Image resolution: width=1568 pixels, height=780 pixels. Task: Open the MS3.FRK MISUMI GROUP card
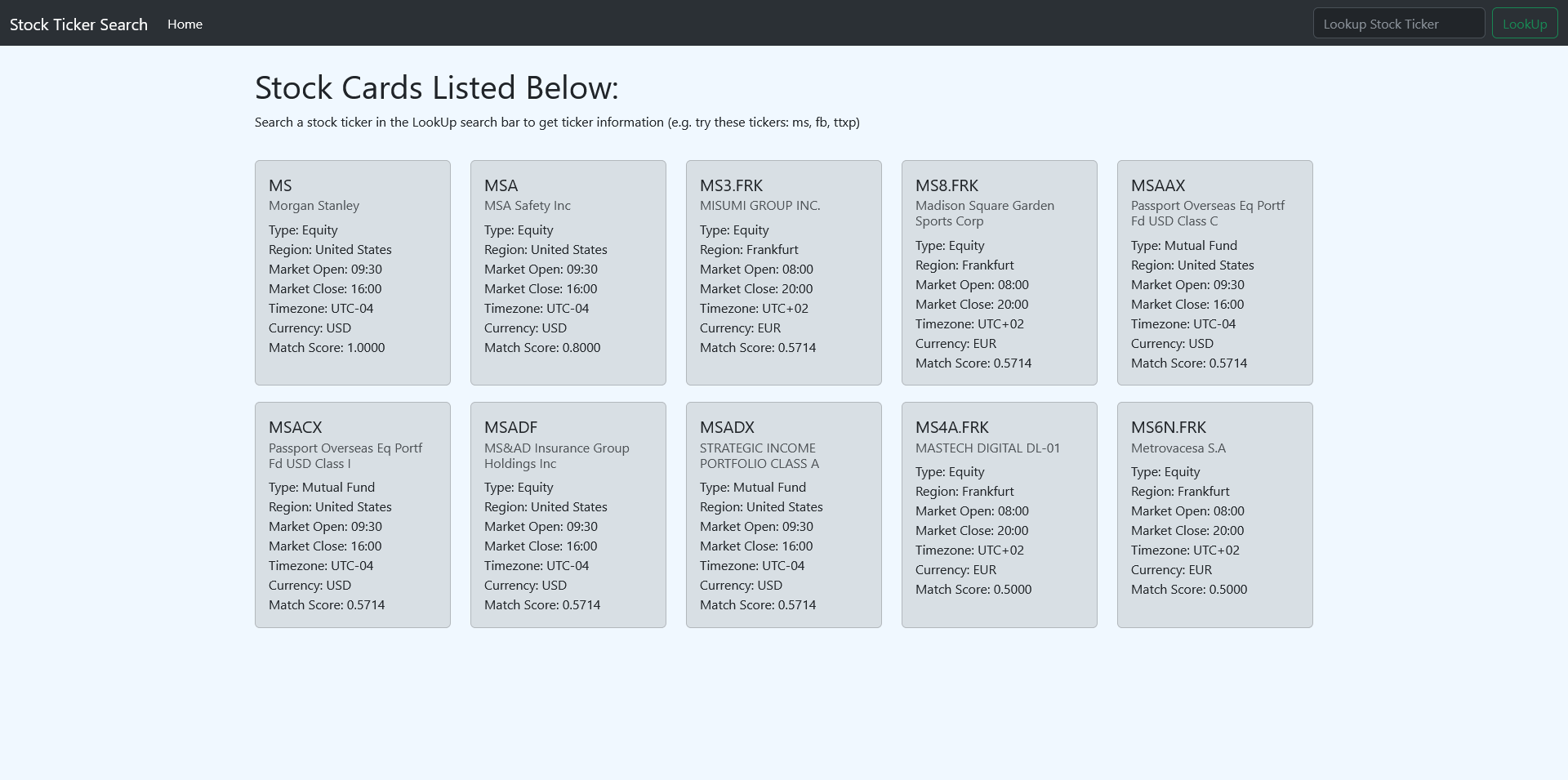pos(784,273)
